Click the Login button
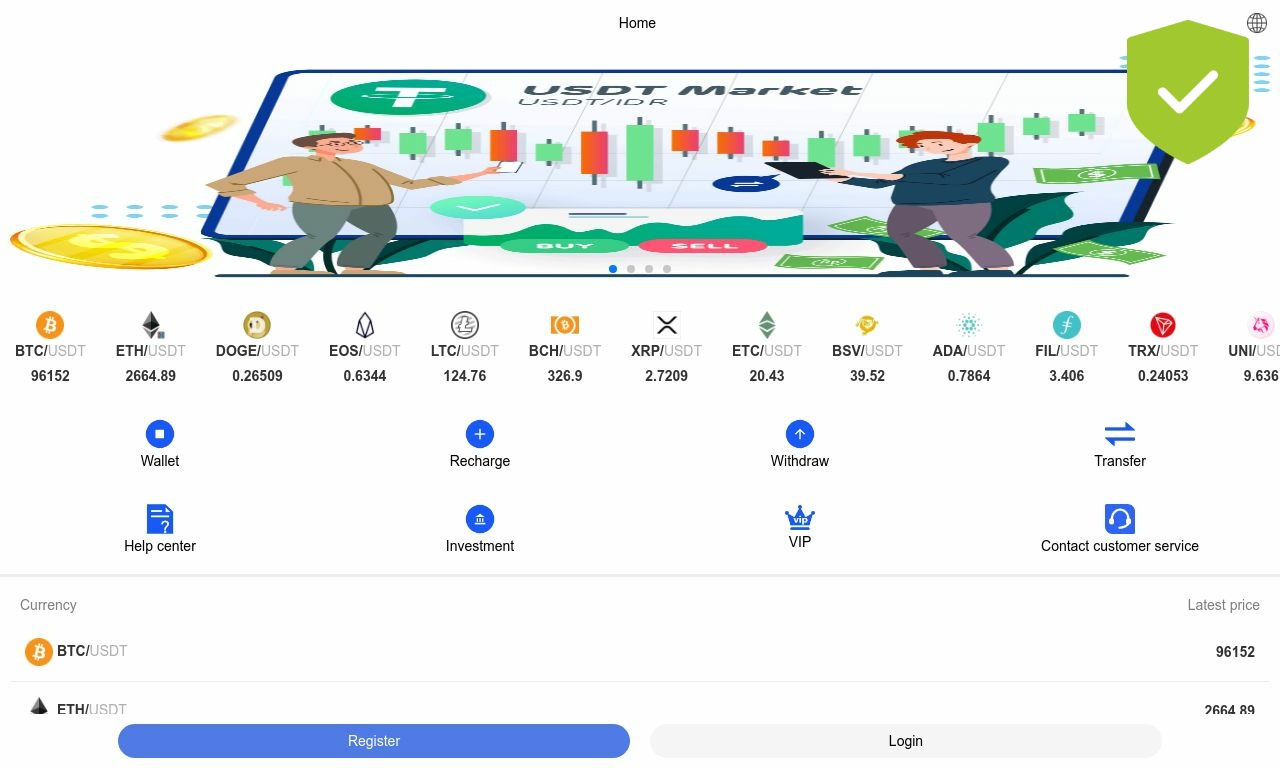Viewport: 1280px width, 768px height. tap(906, 741)
